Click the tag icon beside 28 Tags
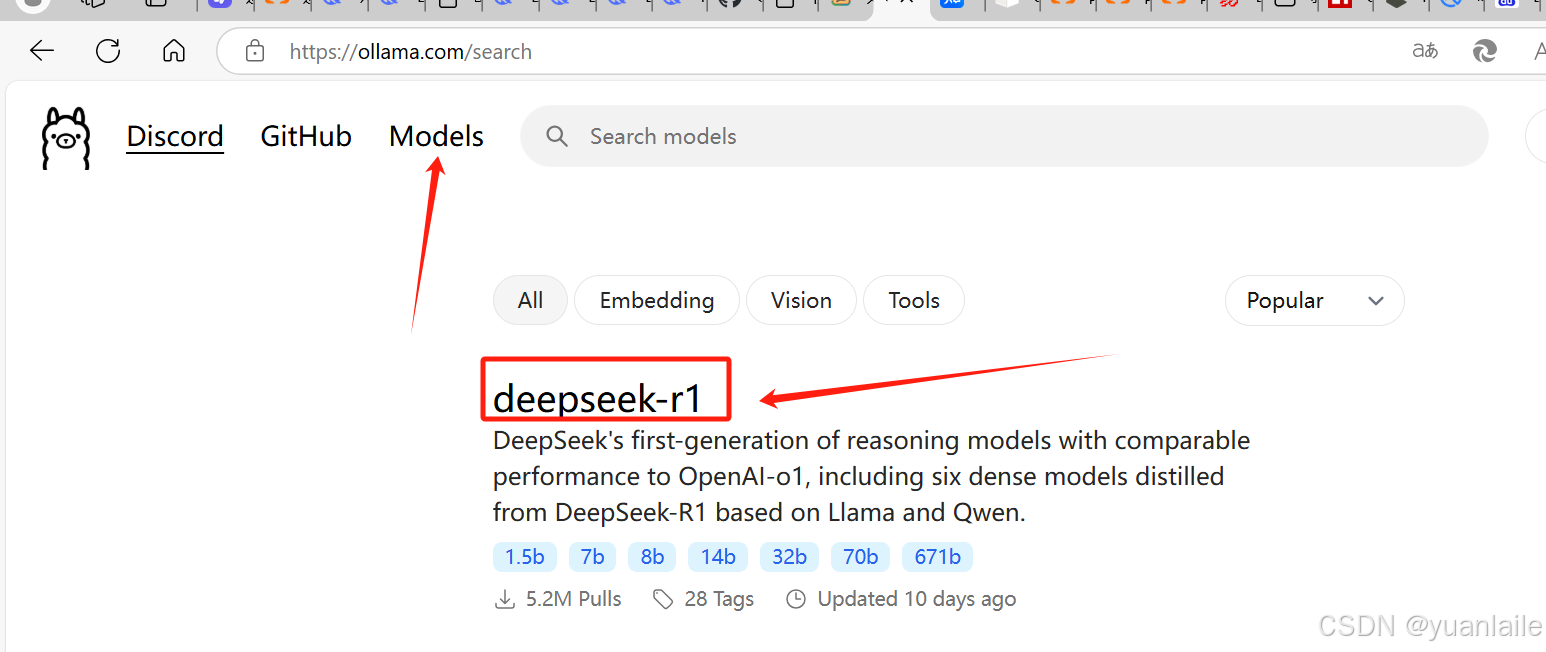 click(662, 599)
